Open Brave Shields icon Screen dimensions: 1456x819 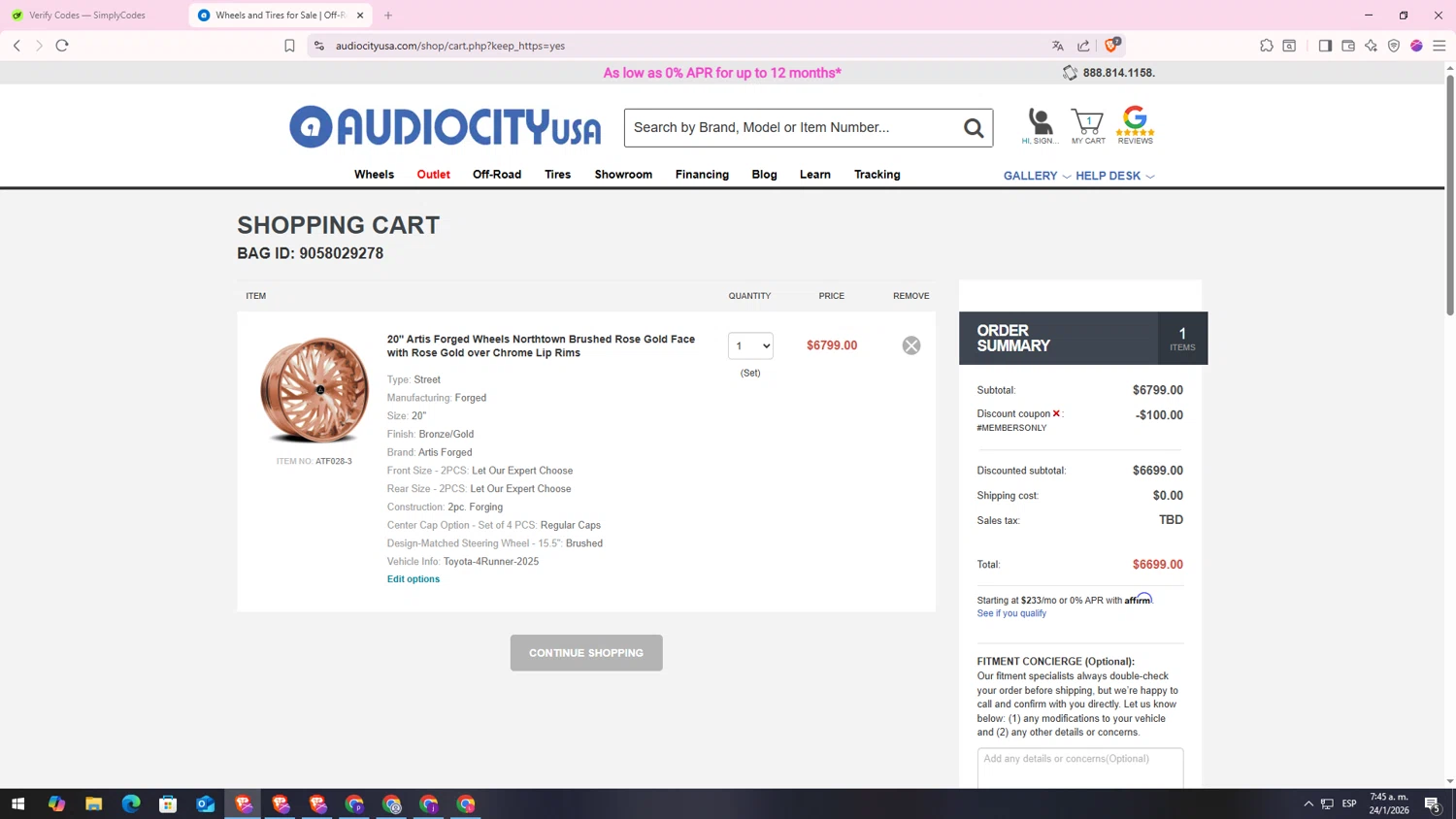tap(1112, 45)
